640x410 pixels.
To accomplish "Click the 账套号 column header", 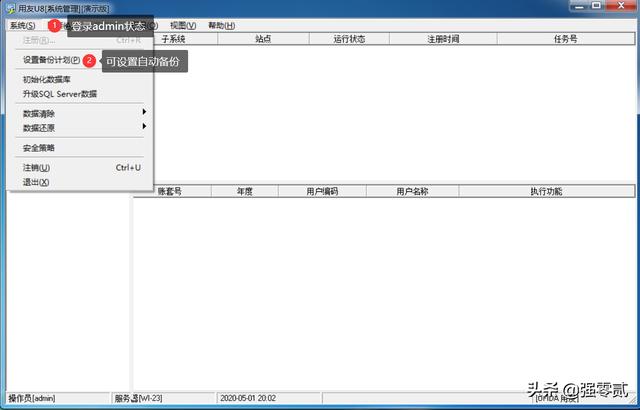I will pos(172,191).
